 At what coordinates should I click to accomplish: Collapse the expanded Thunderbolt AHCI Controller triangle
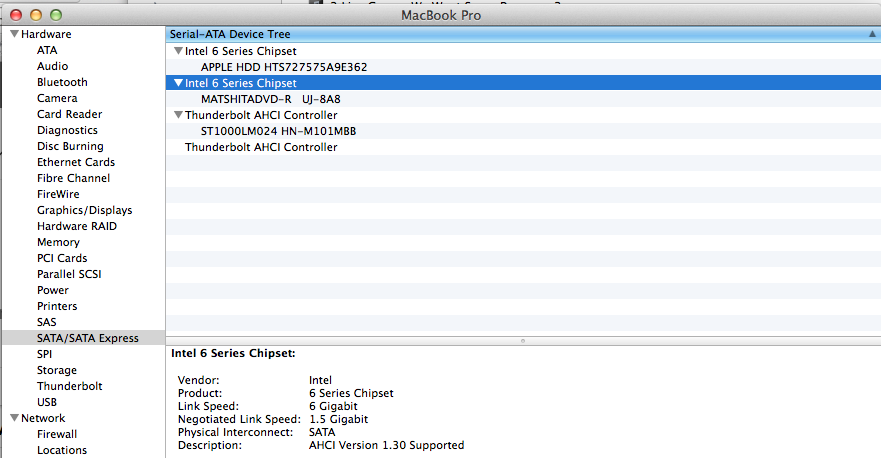(x=178, y=115)
